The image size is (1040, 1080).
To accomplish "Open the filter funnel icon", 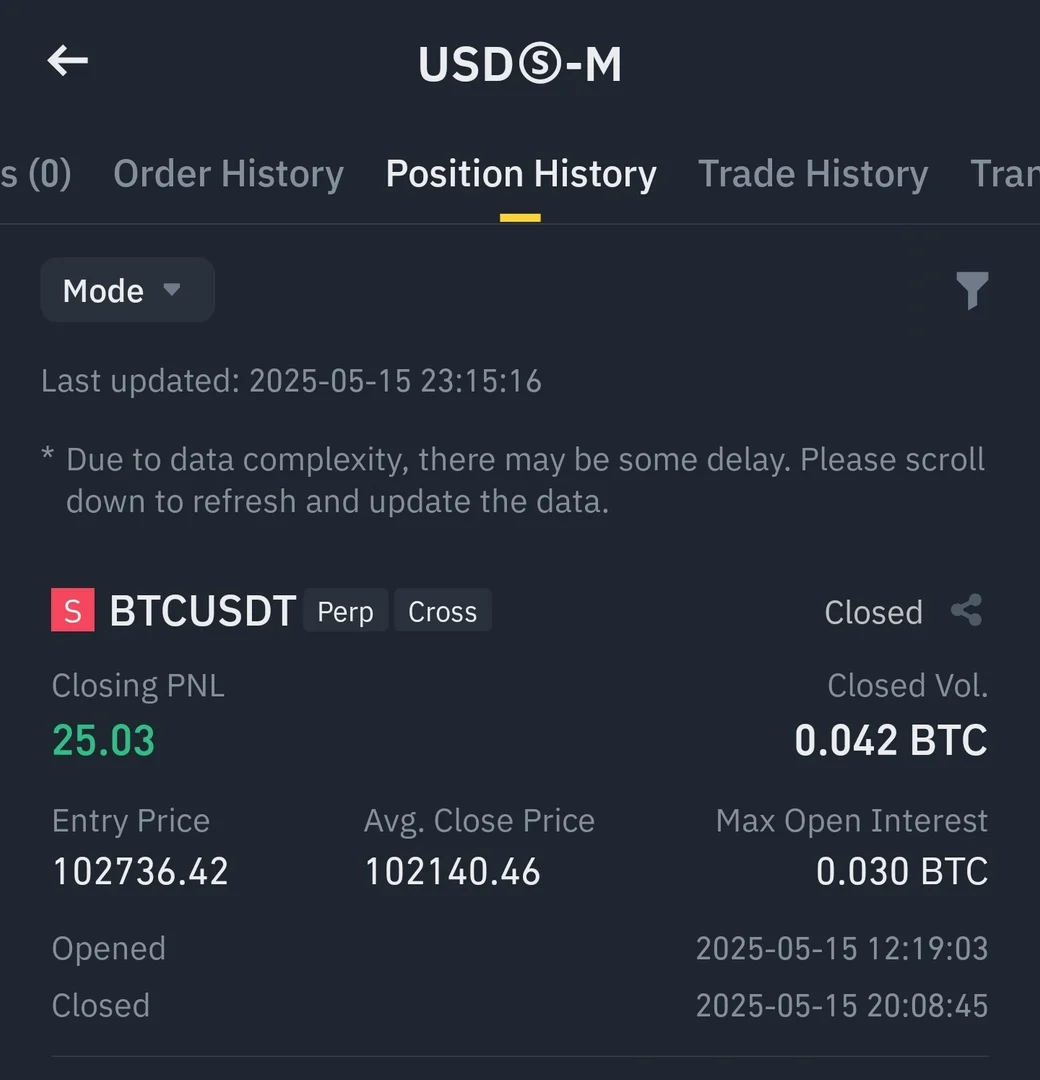I will (x=971, y=291).
